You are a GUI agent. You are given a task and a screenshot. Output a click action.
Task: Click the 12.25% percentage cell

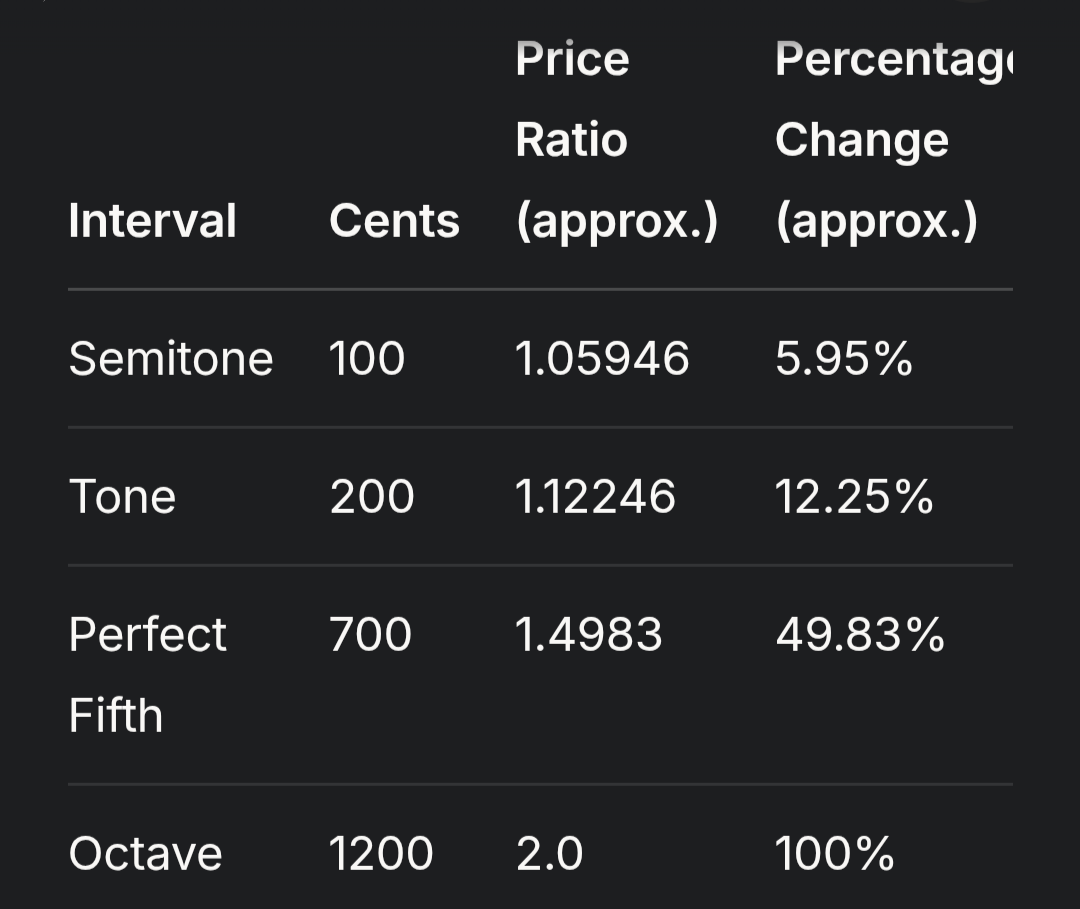point(854,497)
